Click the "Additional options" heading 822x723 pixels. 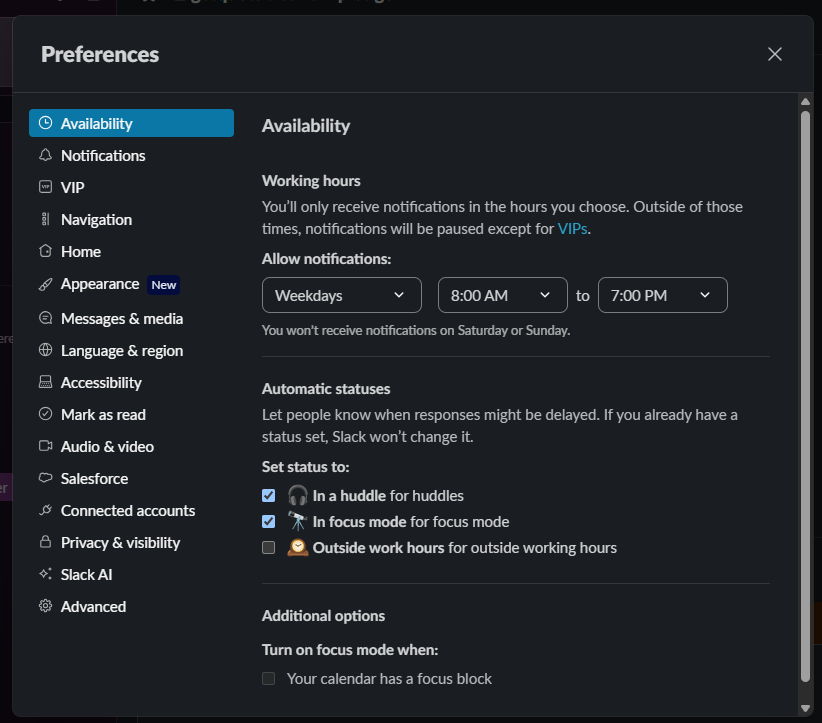click(323, 616)
